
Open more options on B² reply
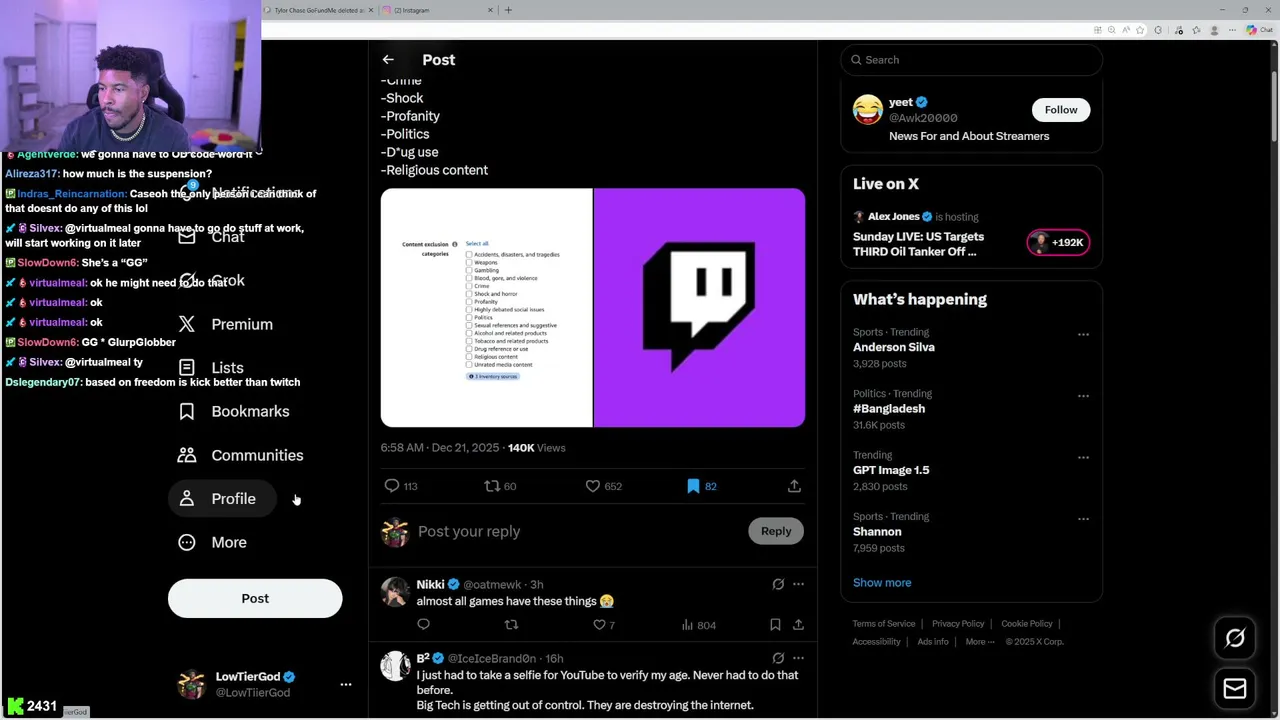click(x=798, y=658)
